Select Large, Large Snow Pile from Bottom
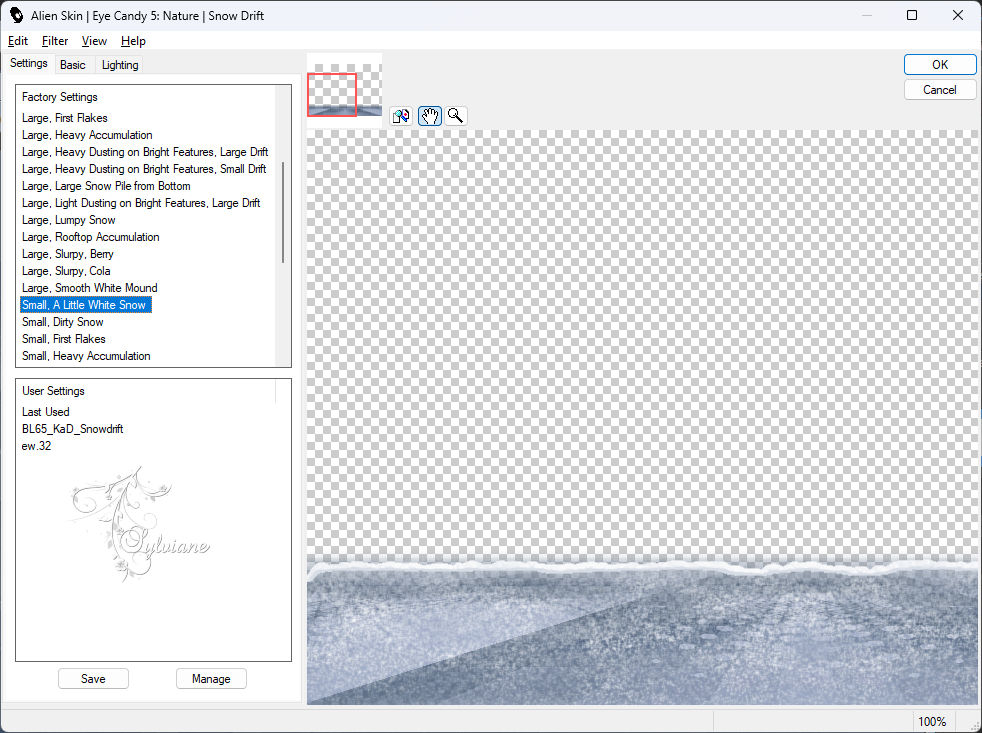The width and height of the screenshot is (982, 733). (x=106, y=185)
